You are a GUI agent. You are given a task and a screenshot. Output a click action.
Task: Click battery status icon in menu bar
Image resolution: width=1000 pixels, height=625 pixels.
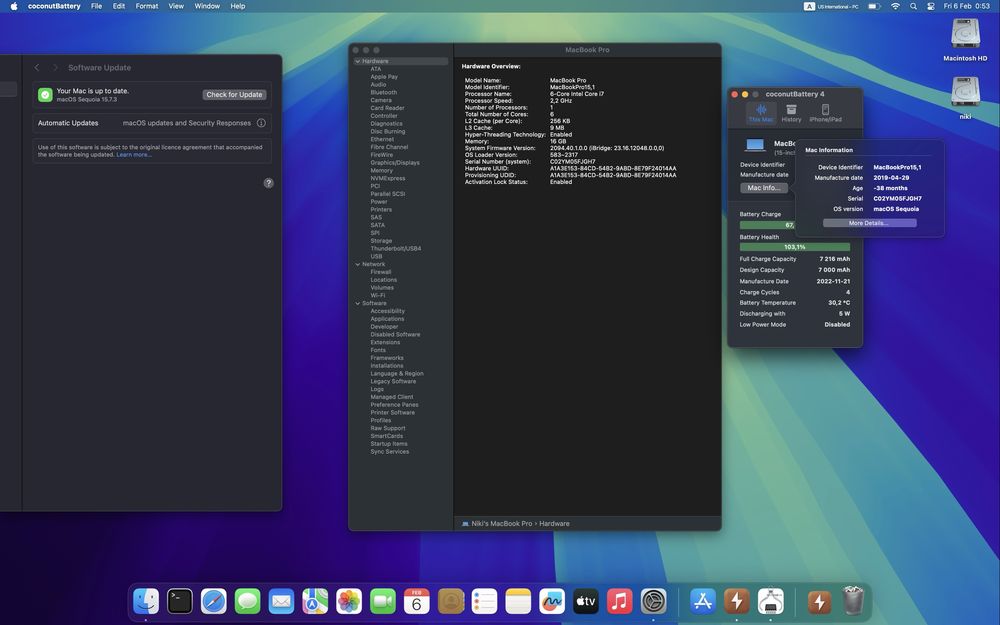(874, 6)
